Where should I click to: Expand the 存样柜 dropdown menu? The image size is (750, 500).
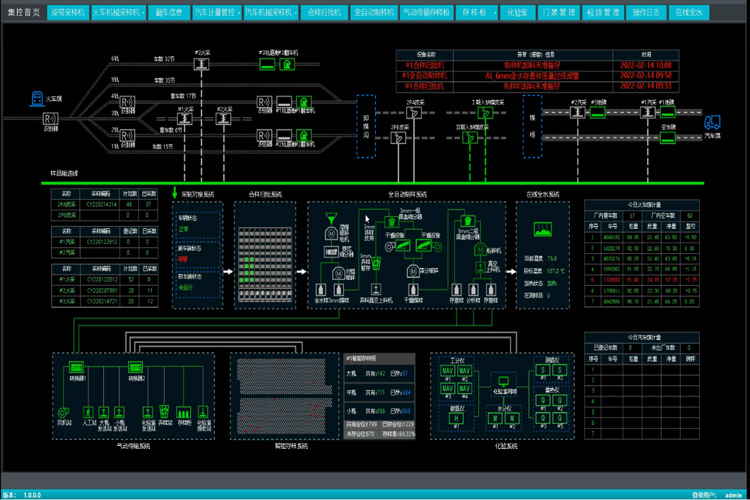tap(476, 13)
